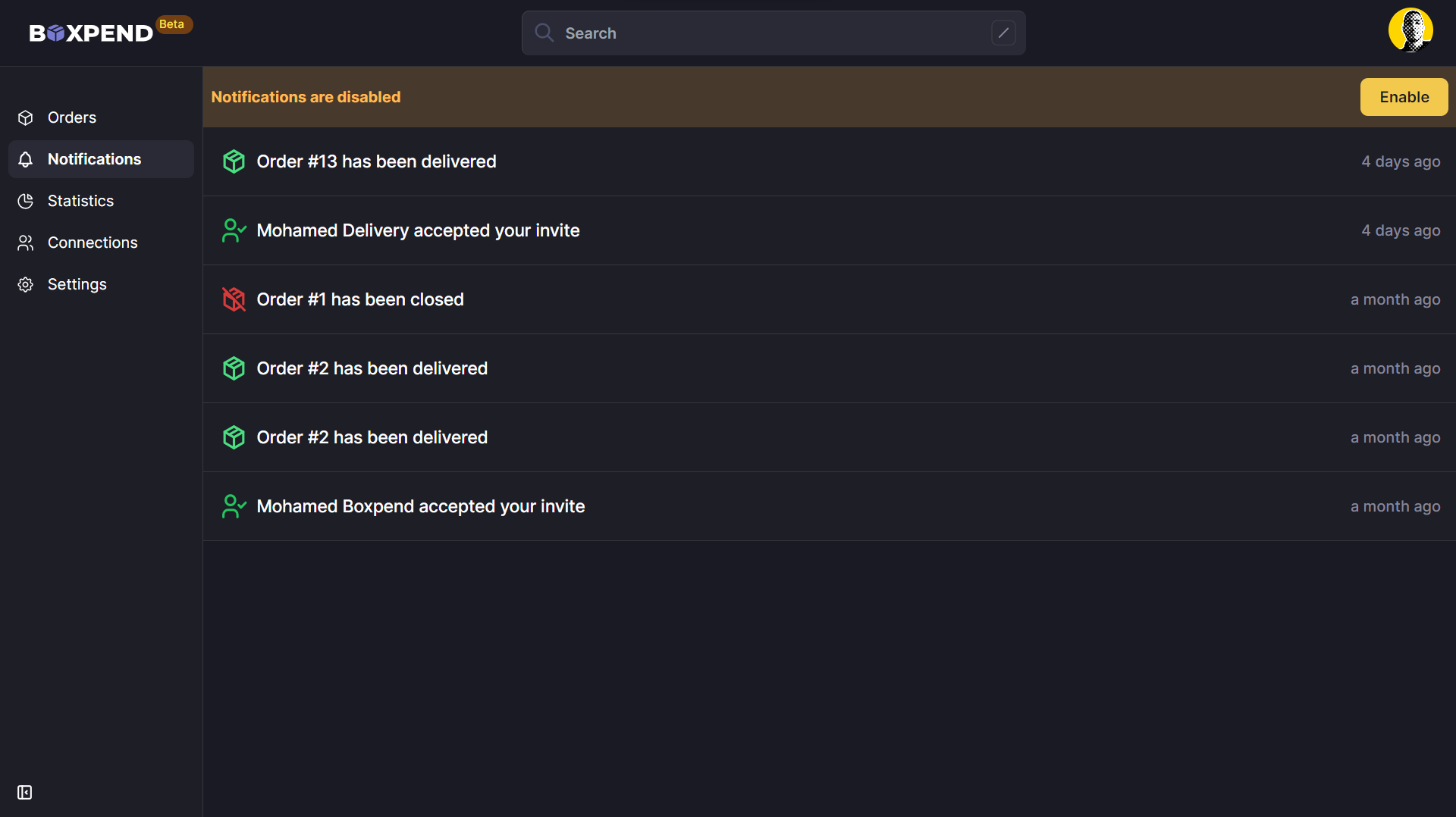Focus the Search input field
1456x817 pixels.
pyautogui.click(x=773, y=33)
